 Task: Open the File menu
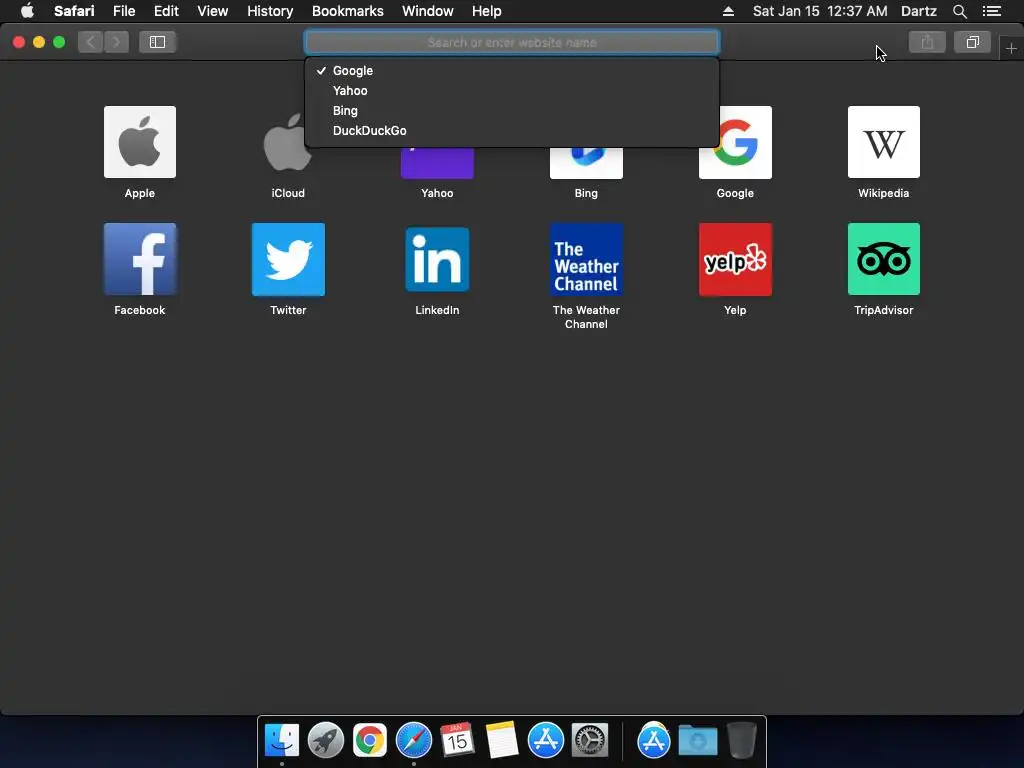[x=124, y=11]
